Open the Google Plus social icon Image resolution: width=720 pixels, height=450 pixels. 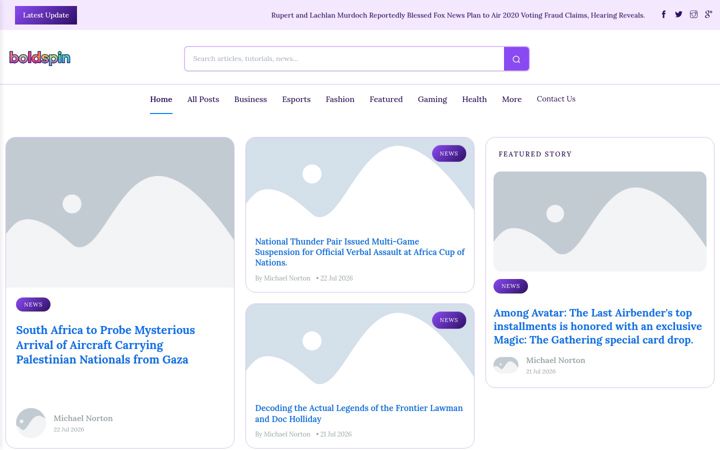click(709, 15)
